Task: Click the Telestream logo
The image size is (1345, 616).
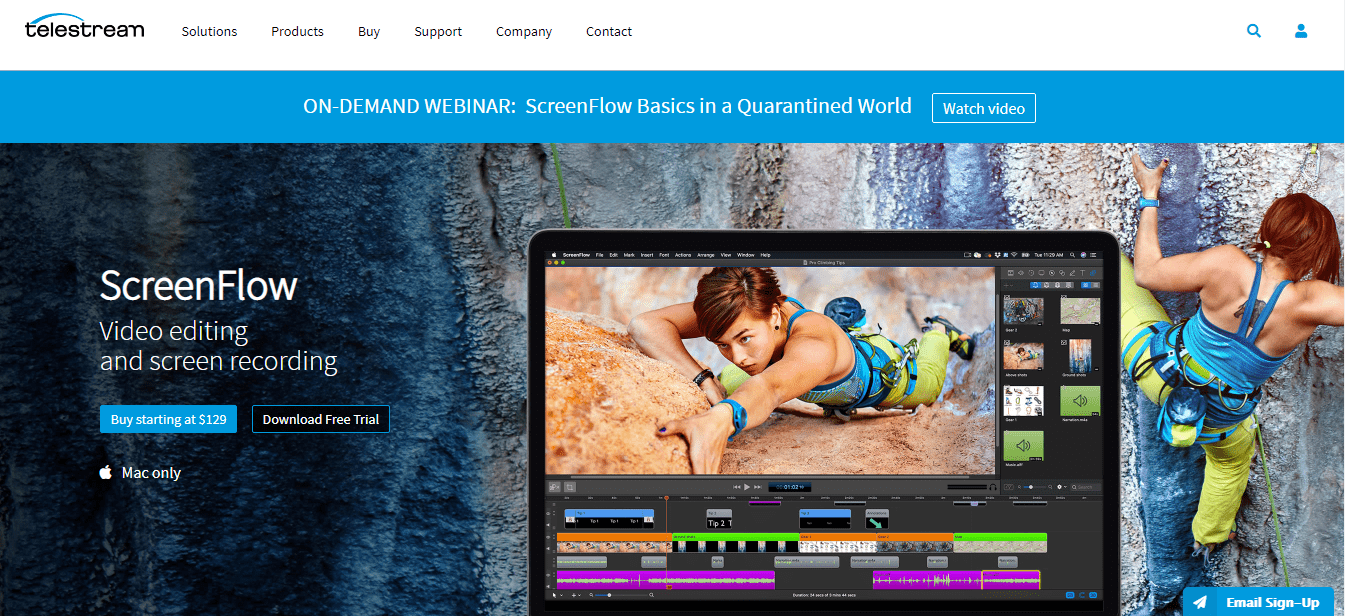Action: [x=85, y=27]
